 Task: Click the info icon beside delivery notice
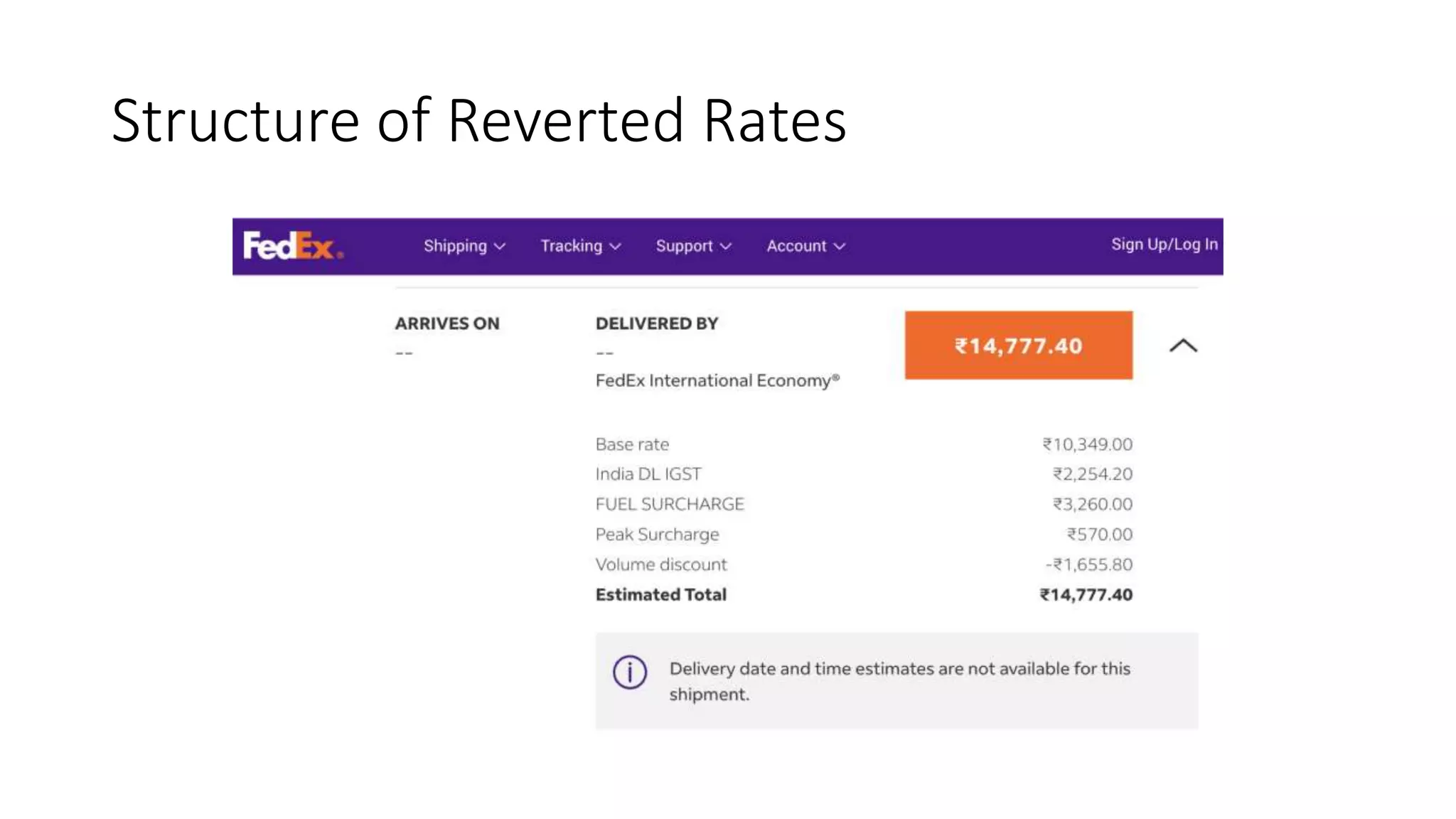(x=629, y=673)
